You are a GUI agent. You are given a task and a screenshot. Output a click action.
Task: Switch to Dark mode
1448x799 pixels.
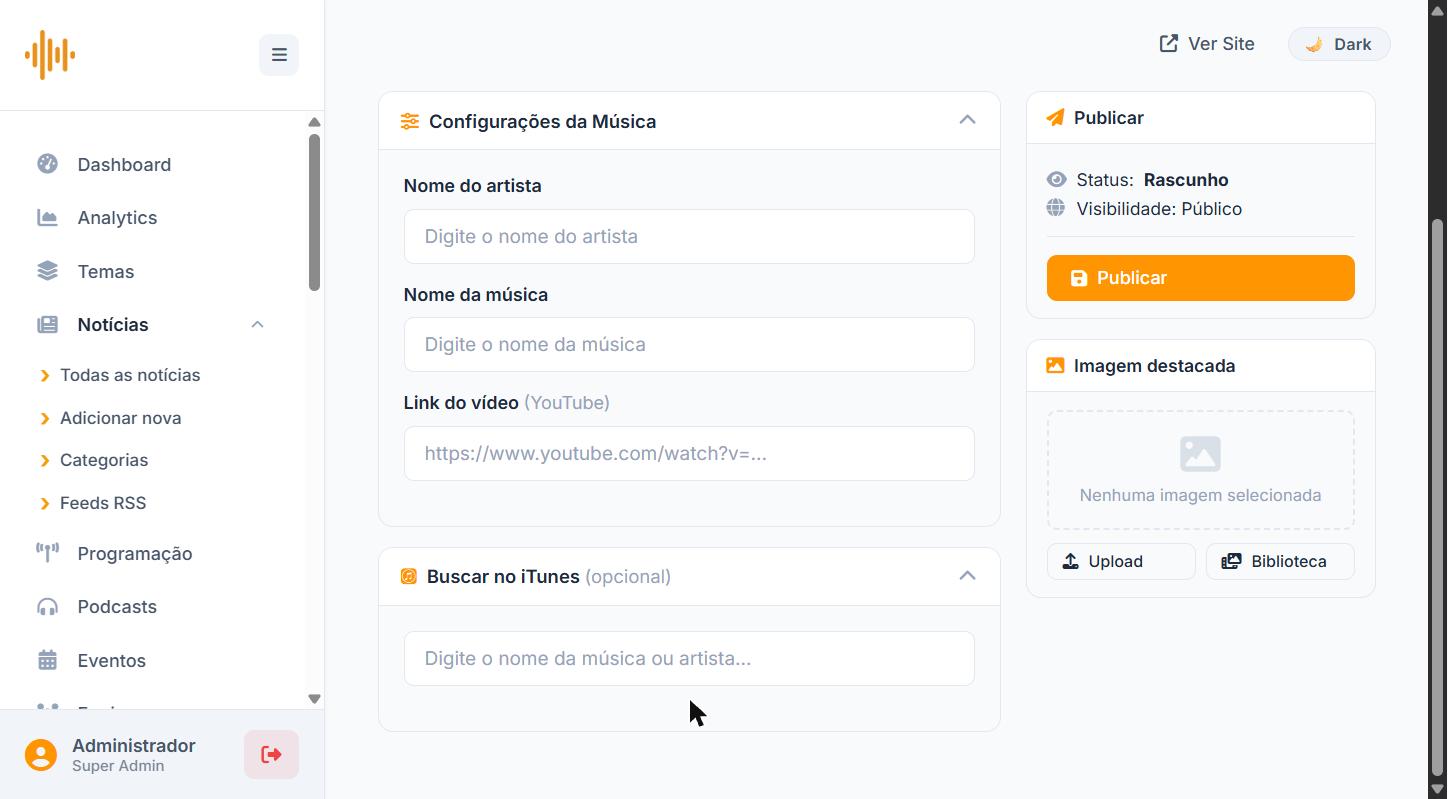(1339, 44)
